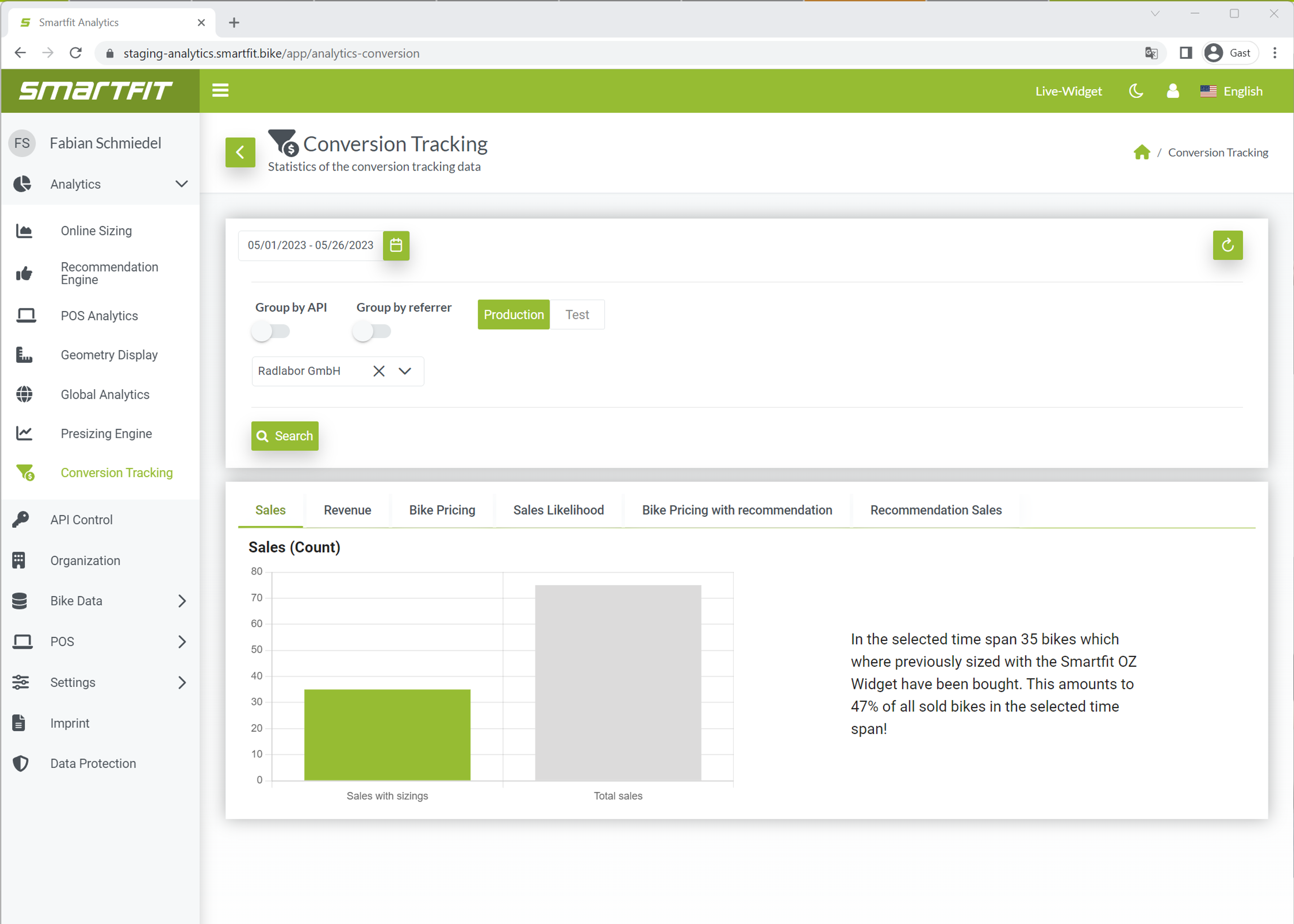Click the green refresh icon button
The image size is (1294, 924).
(x=1227, y=245)
